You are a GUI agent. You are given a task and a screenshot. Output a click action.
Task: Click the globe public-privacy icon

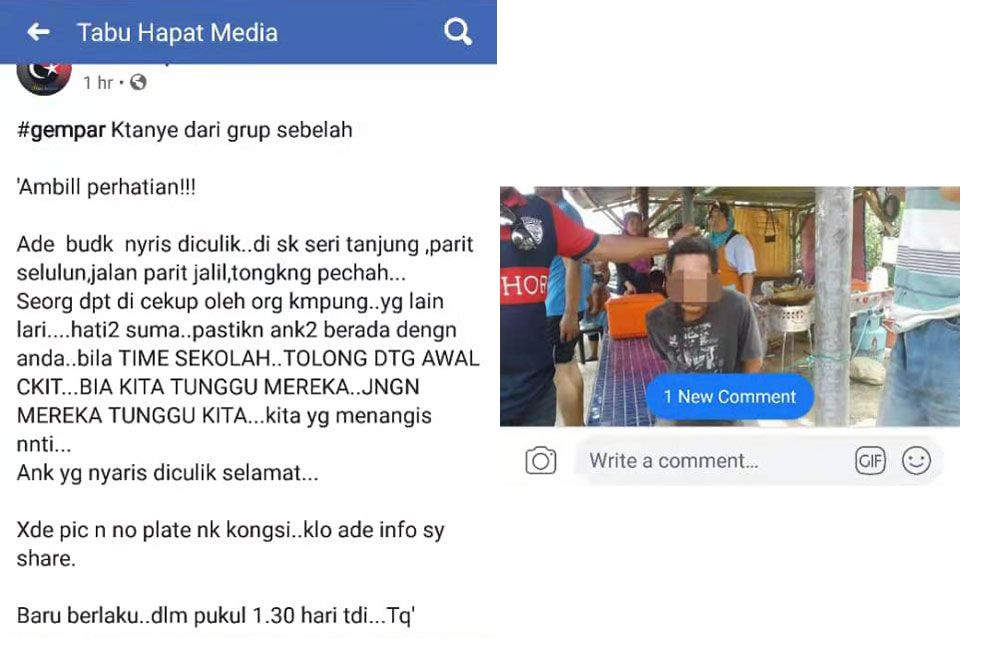tap(138, 82)
